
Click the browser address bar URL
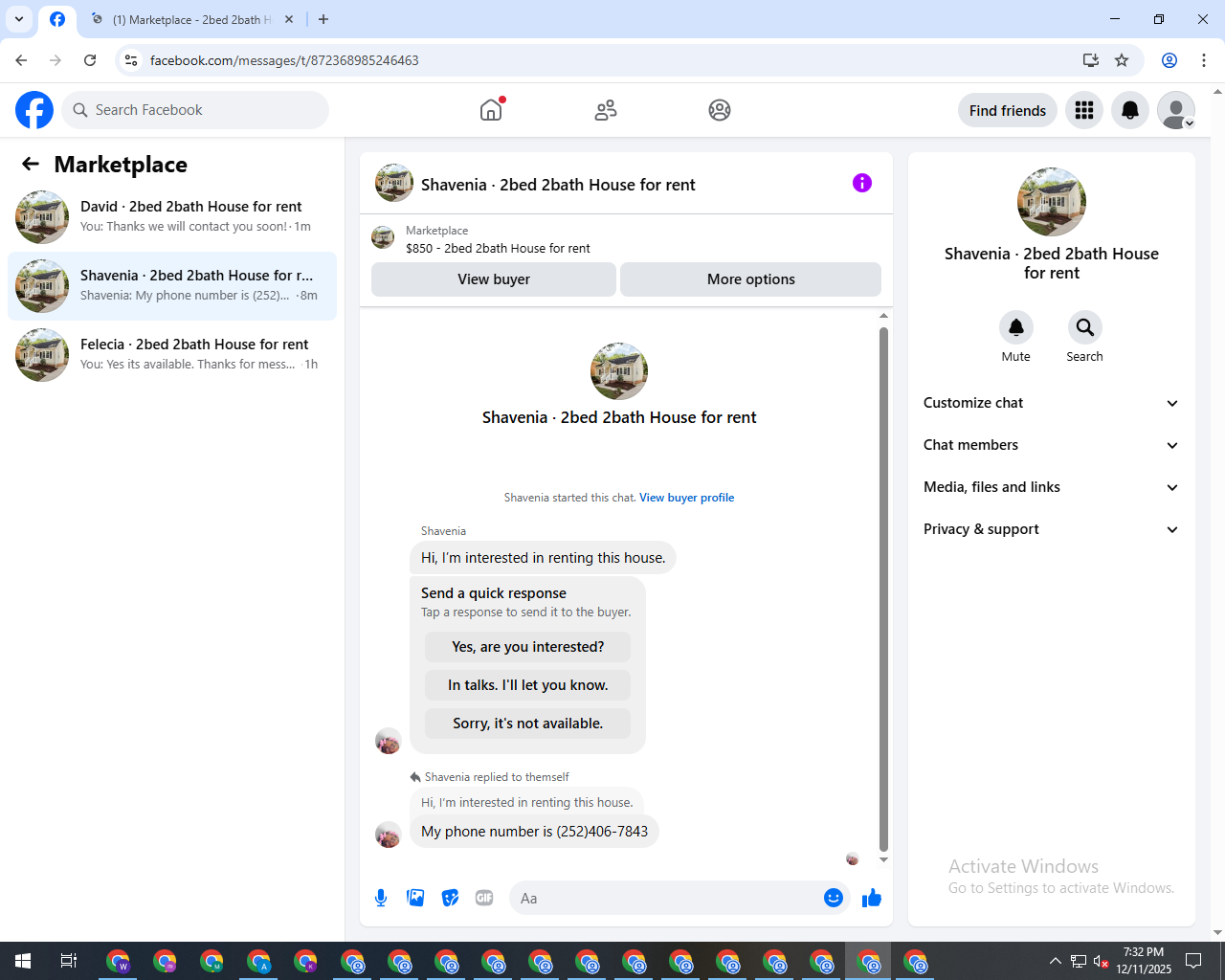click(x=284, y=60)
